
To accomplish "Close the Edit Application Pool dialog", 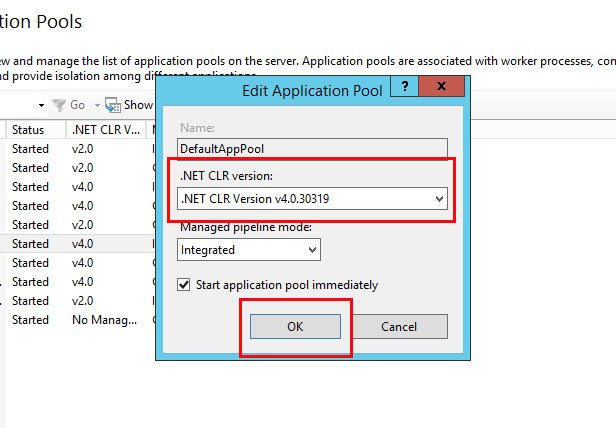I will (x=442, y=86).
